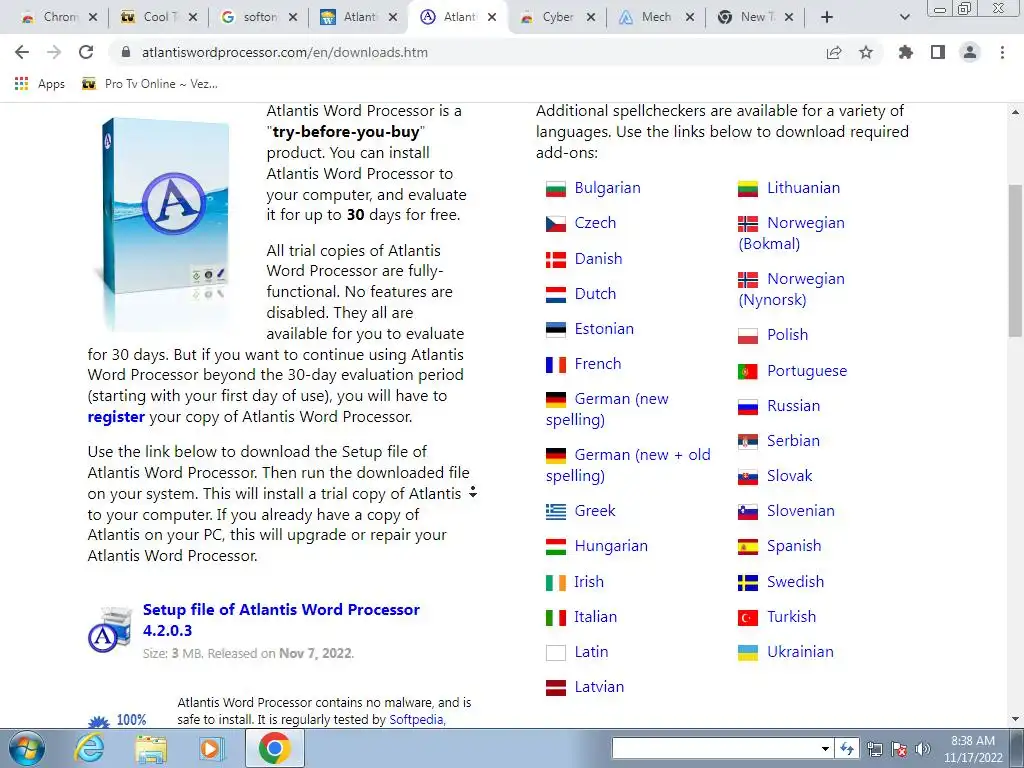Open the volume speaker tray icon
The image size is (1024, 768).
click(x=923, y=749)
